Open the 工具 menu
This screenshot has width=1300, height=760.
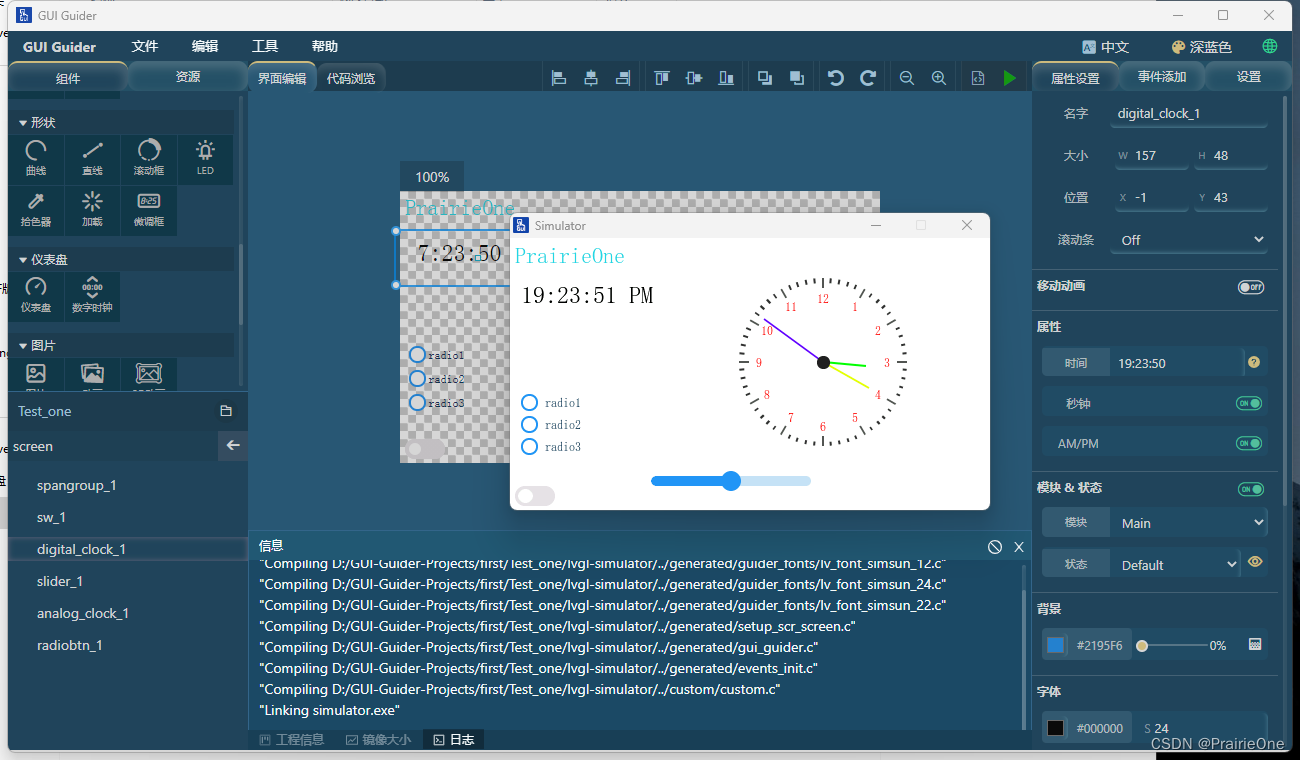pyautogui.click(x=265, y=47)
